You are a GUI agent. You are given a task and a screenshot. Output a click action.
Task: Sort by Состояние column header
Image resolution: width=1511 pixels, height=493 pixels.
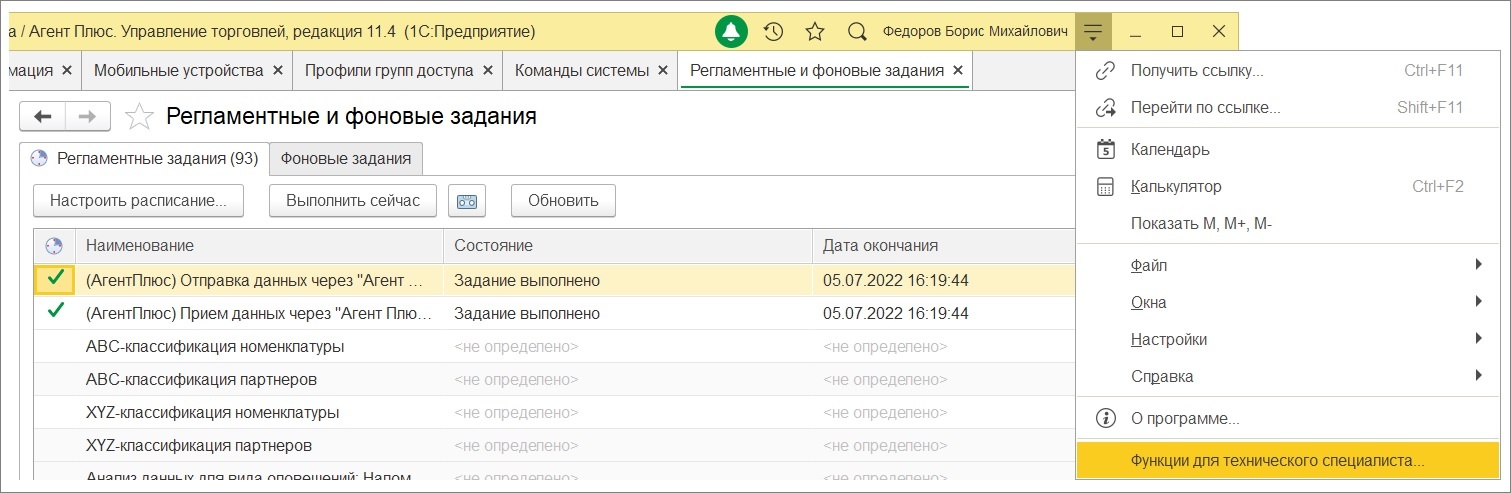[x=628, y=245]
